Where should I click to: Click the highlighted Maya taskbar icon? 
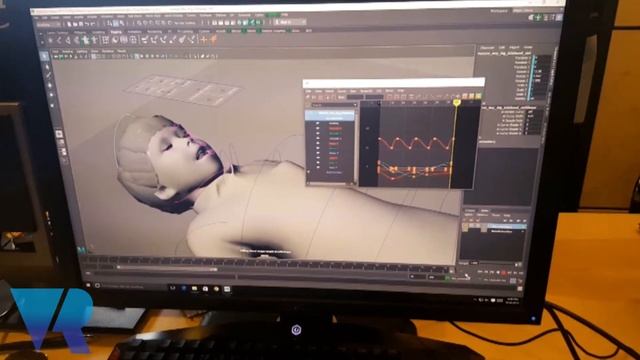point(227,289)
